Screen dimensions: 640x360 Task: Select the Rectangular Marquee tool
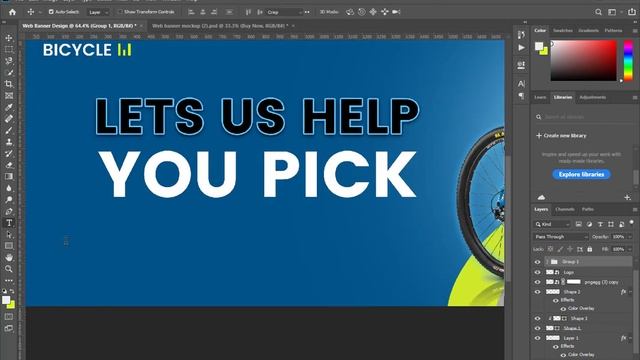click(x=9, y=49)
